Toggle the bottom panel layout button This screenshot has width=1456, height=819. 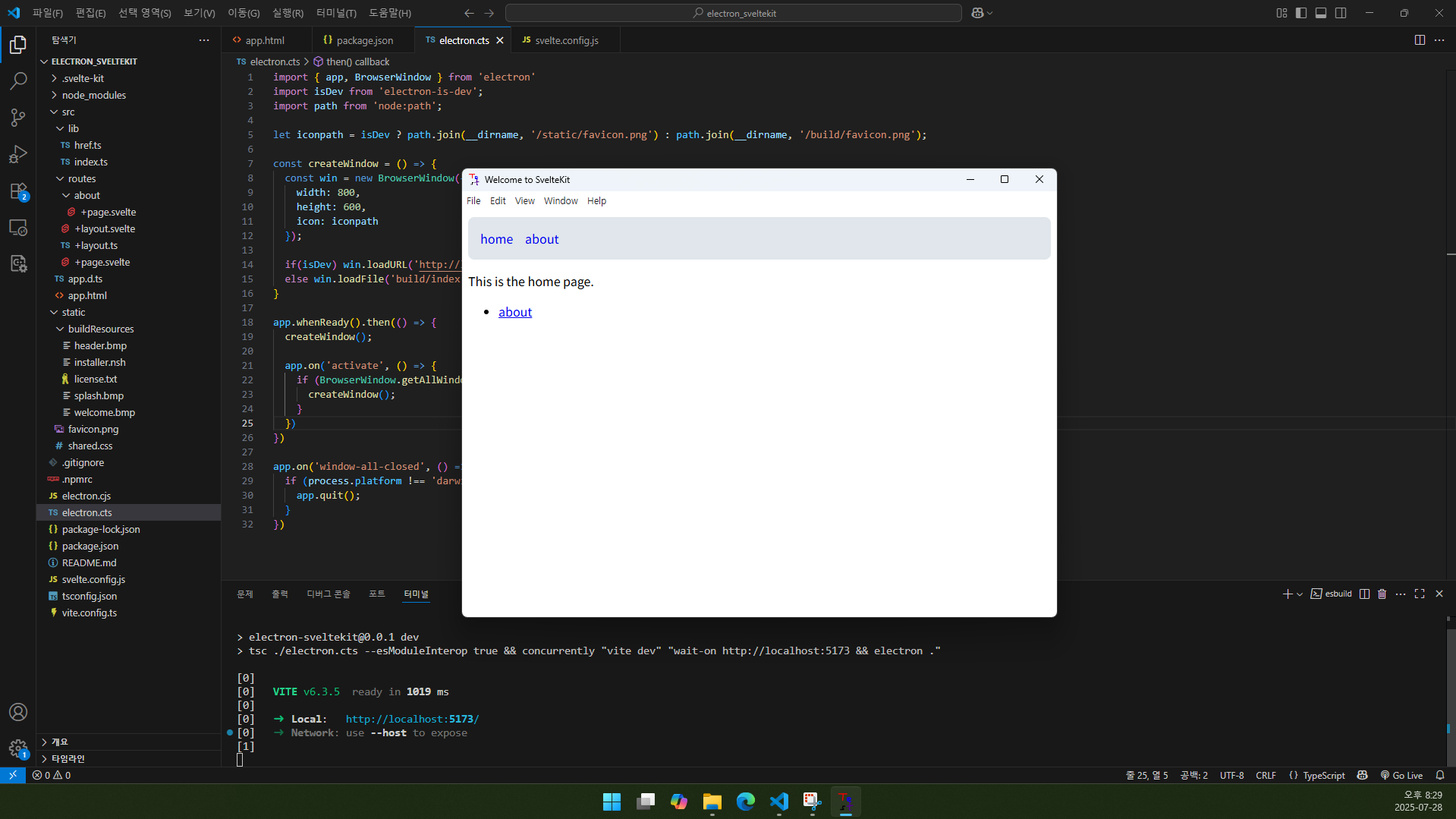[x=1321, y=13]
